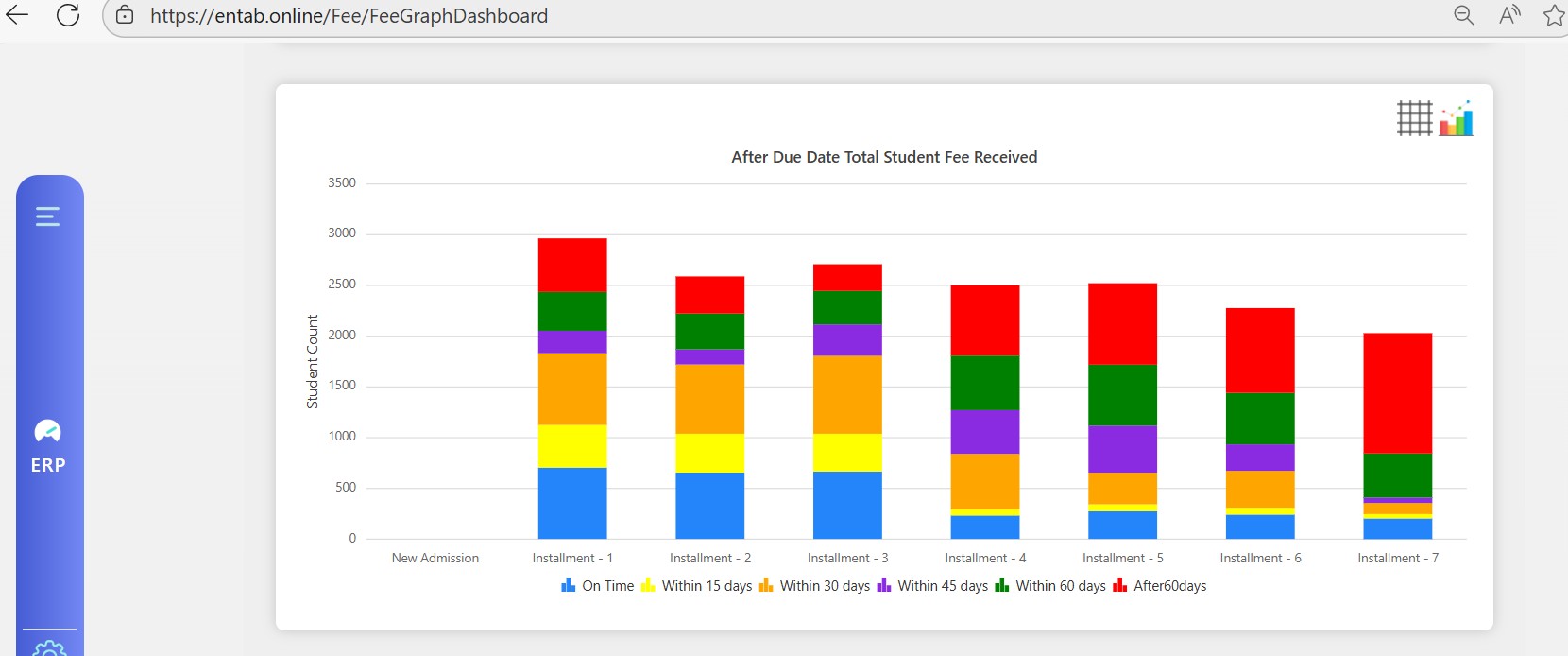The height and width of the screenshot is (656, 1568).
Task: Add page to favorites with star icon
Action: [x=1553, y=15]
